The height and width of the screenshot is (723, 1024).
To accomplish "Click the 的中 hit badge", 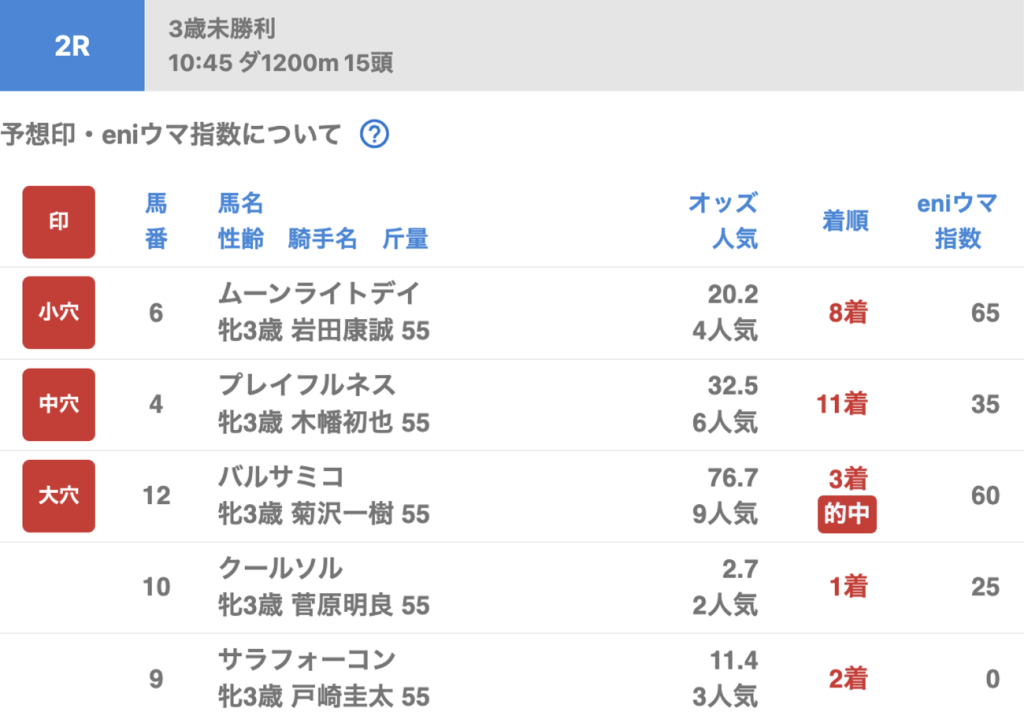I will tap(846, 516).
